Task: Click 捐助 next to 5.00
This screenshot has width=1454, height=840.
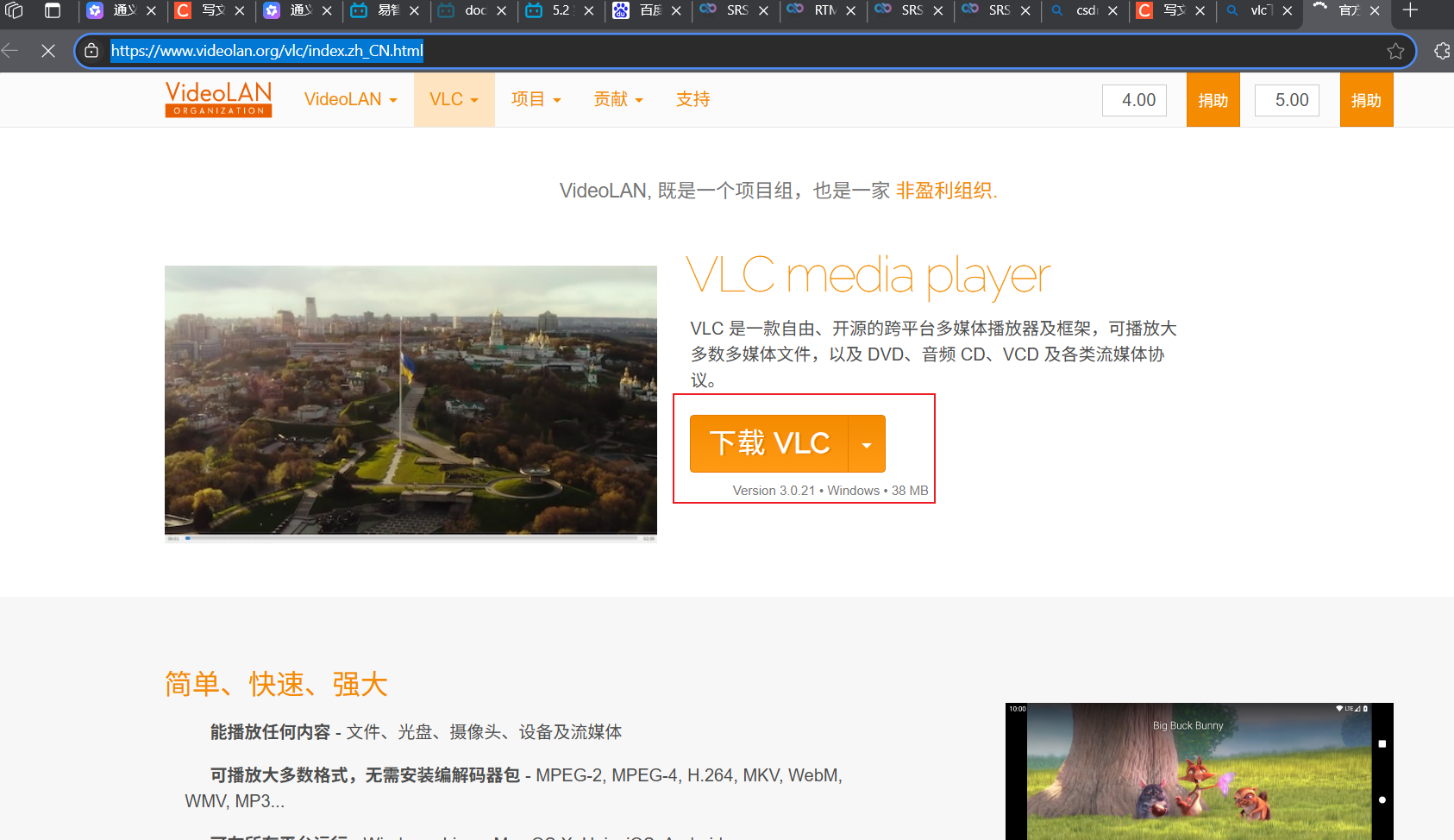Action: point(1366,100)
